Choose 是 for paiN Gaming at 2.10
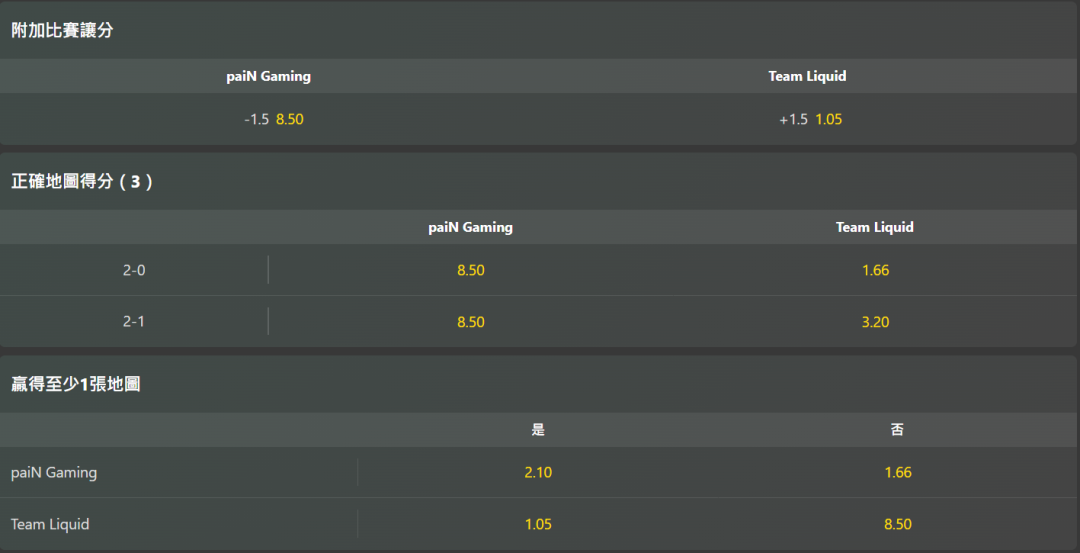 [538, 473]
